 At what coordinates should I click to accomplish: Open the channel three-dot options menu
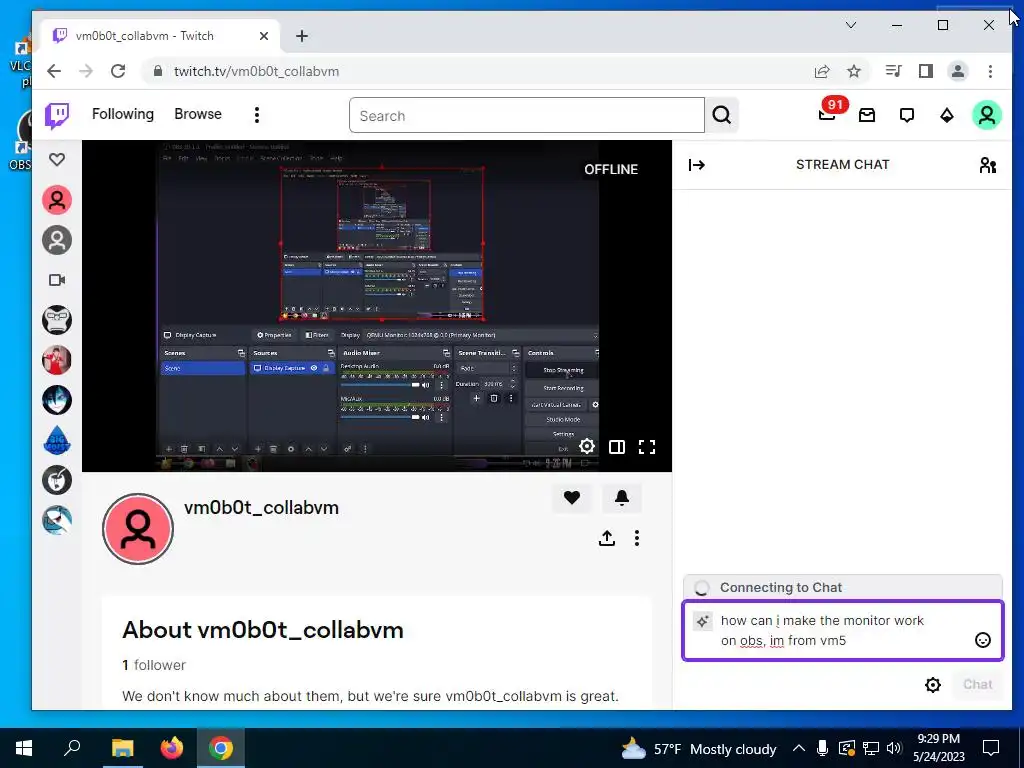637,538
